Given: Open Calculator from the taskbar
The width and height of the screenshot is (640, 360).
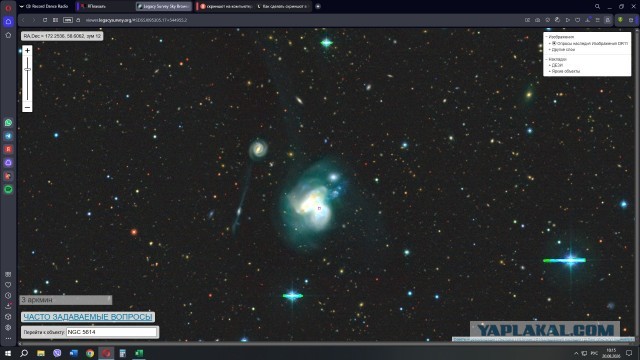Looking at the screenshot, I should tap(122, 353).
